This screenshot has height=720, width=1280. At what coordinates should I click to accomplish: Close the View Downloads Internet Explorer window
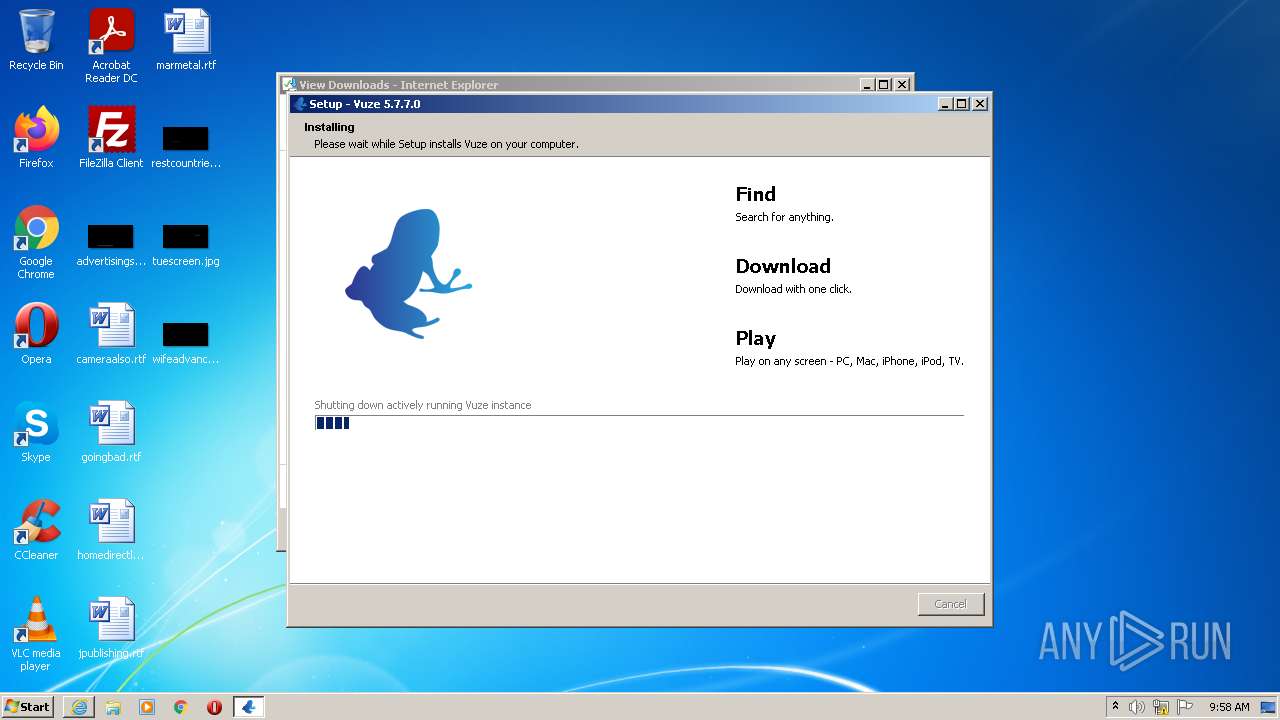pyautogui.click(x=902, y=85)
